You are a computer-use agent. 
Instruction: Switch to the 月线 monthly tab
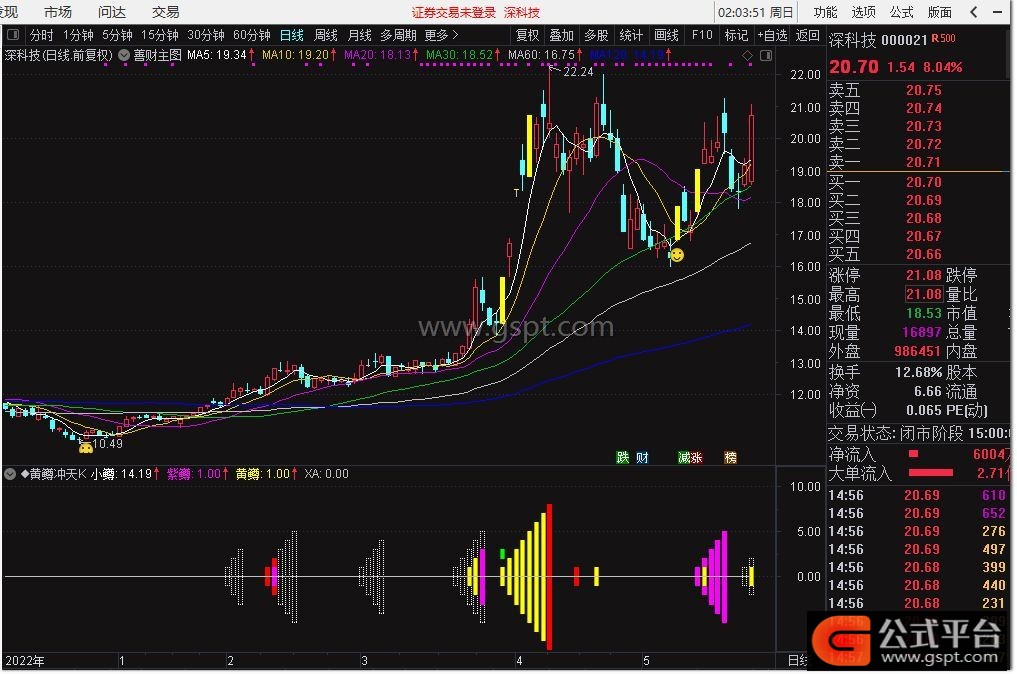(359, 35)
